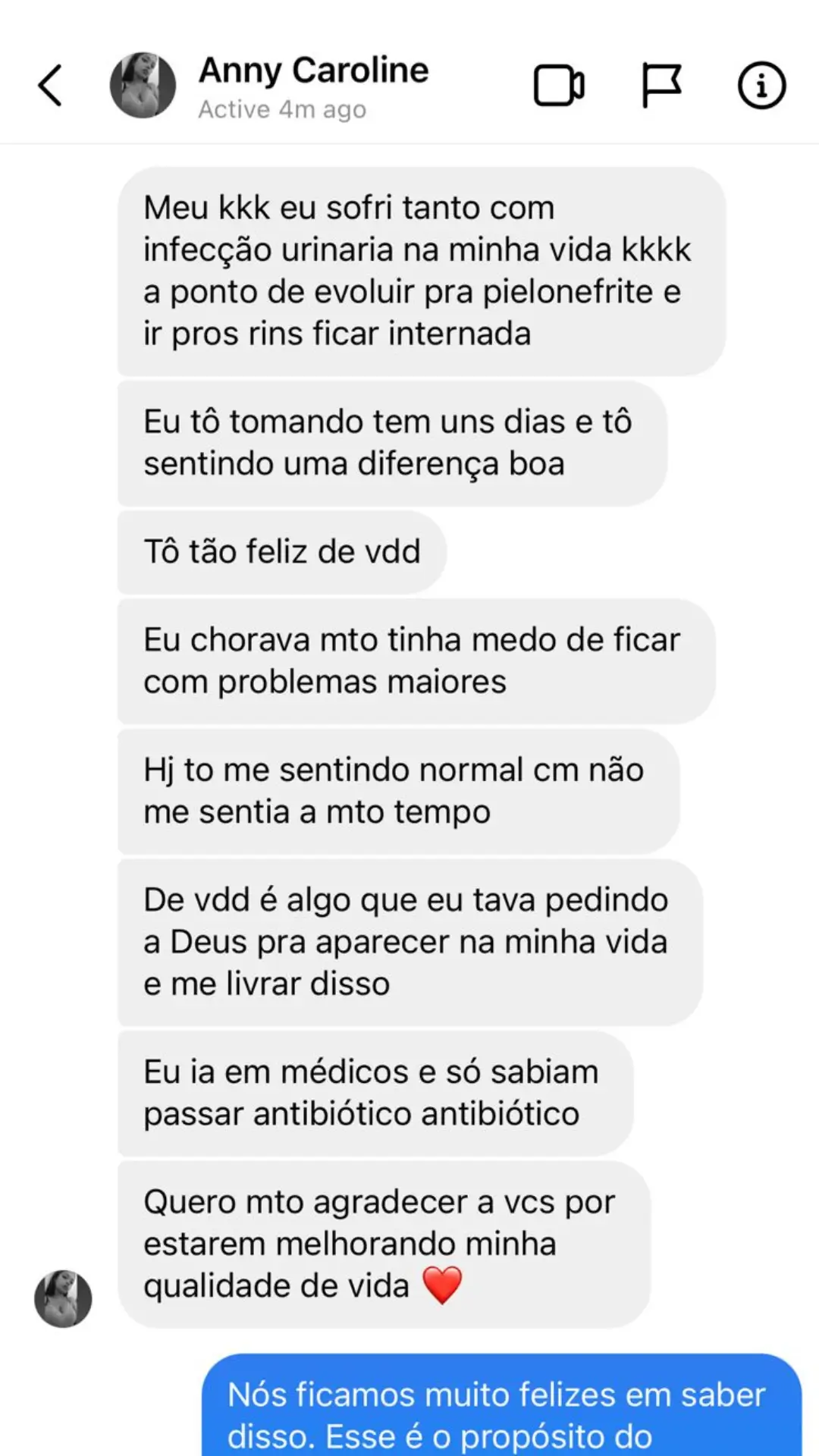Viewport: 819px width, 1456px height.
Task: Tap the Anny Caroline name title
Action: click(x=313, y=71)
